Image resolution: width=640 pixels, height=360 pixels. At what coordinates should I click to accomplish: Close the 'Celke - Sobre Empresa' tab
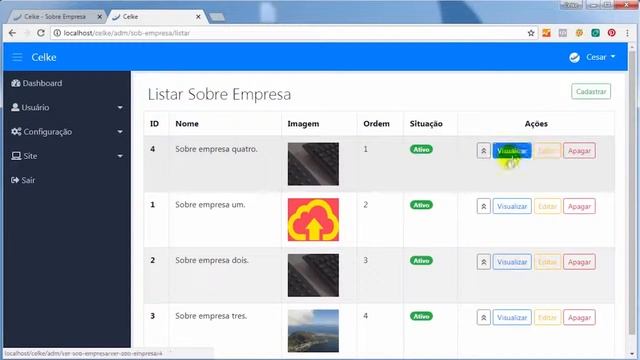pyautogui.click(x=99, y=17)
